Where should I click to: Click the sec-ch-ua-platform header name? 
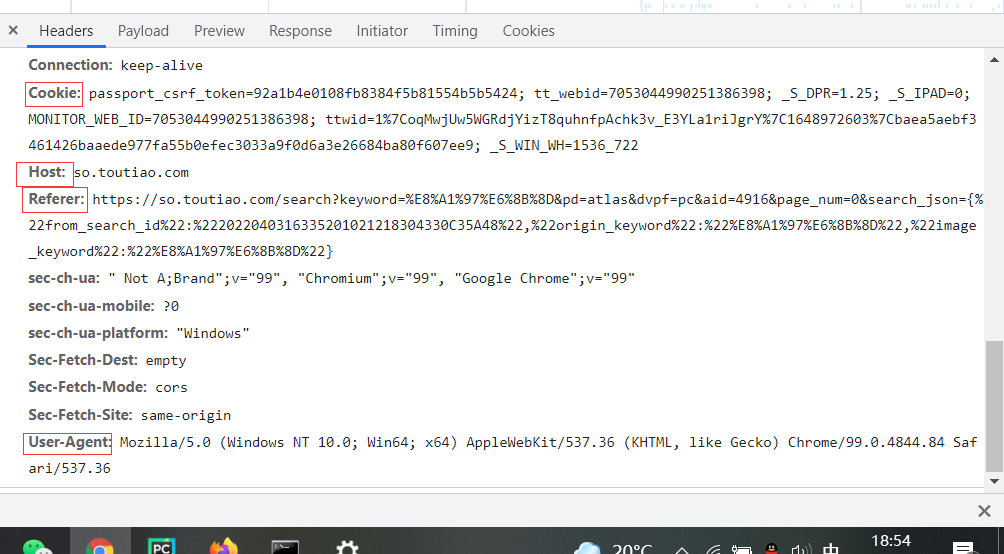(x=97, y=333)
